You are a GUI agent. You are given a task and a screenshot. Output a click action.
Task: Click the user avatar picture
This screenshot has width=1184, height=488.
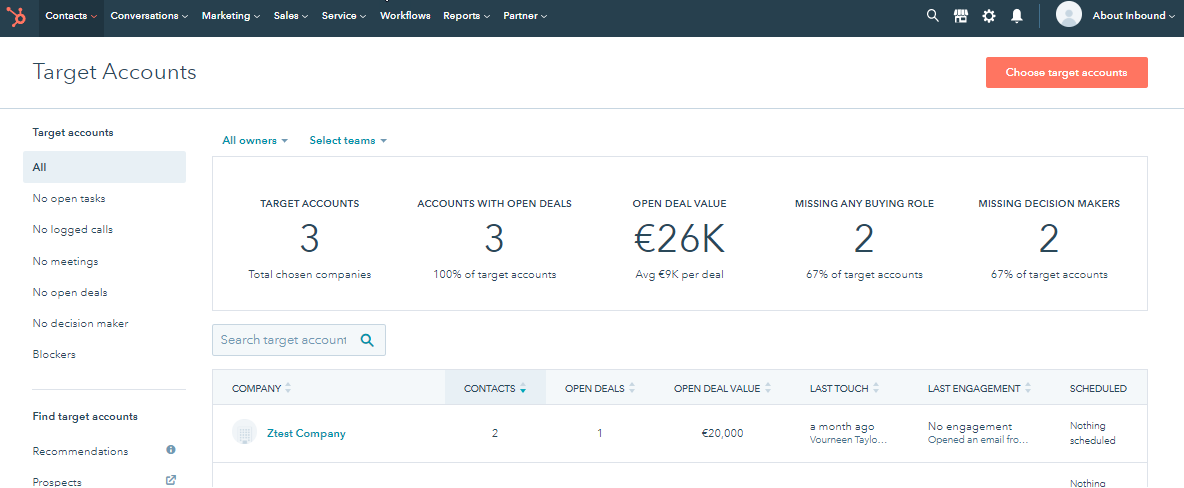(x=1068, y=15)
